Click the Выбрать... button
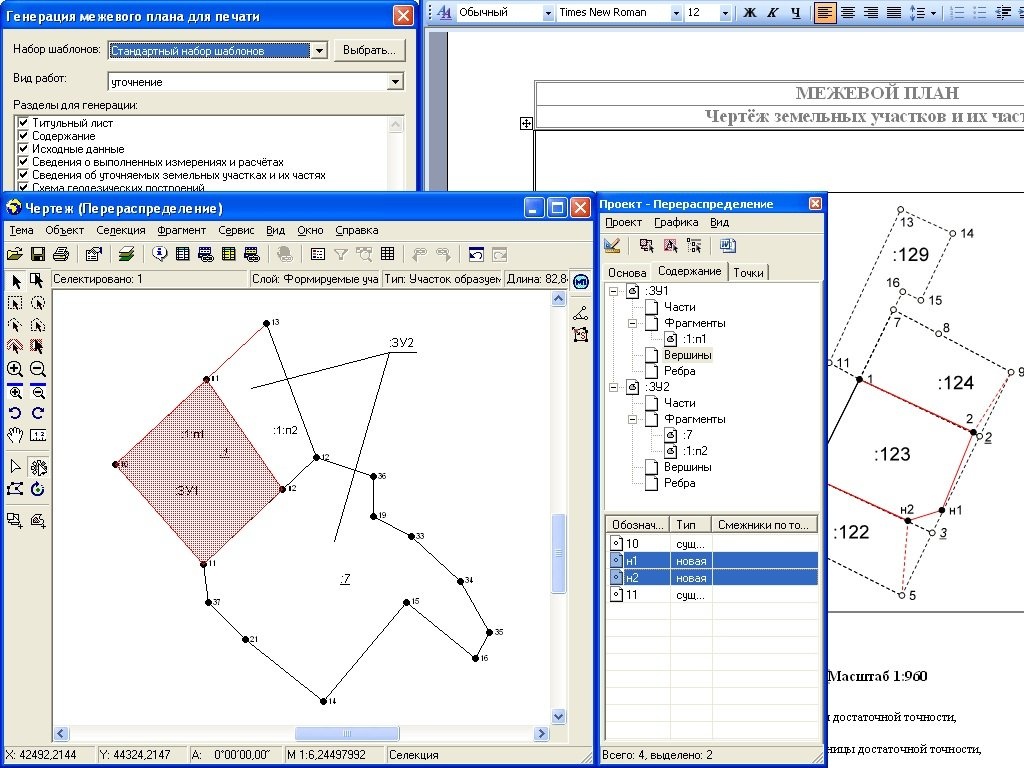The image size is (1024, 768). coord(369,50)
